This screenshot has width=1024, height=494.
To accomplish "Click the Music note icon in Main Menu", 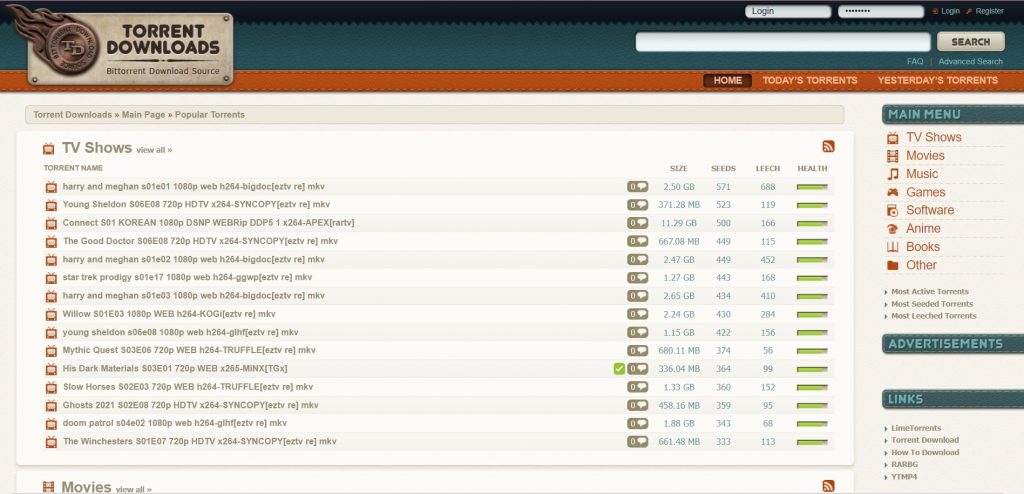I will [x=892, y=174].
